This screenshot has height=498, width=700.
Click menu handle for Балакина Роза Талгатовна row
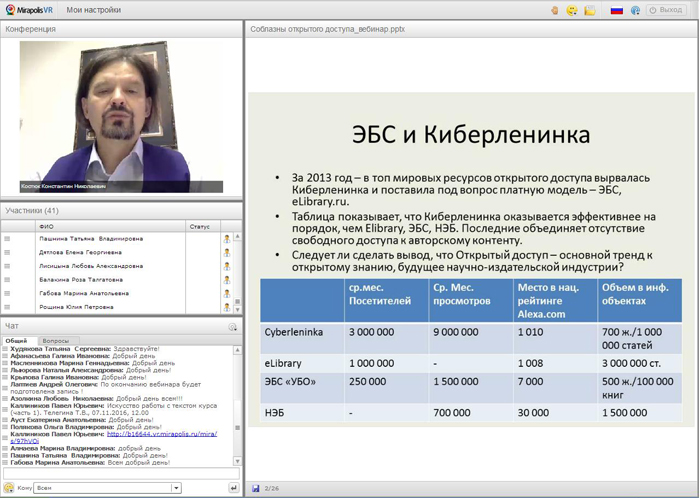[x=7, y=280]
